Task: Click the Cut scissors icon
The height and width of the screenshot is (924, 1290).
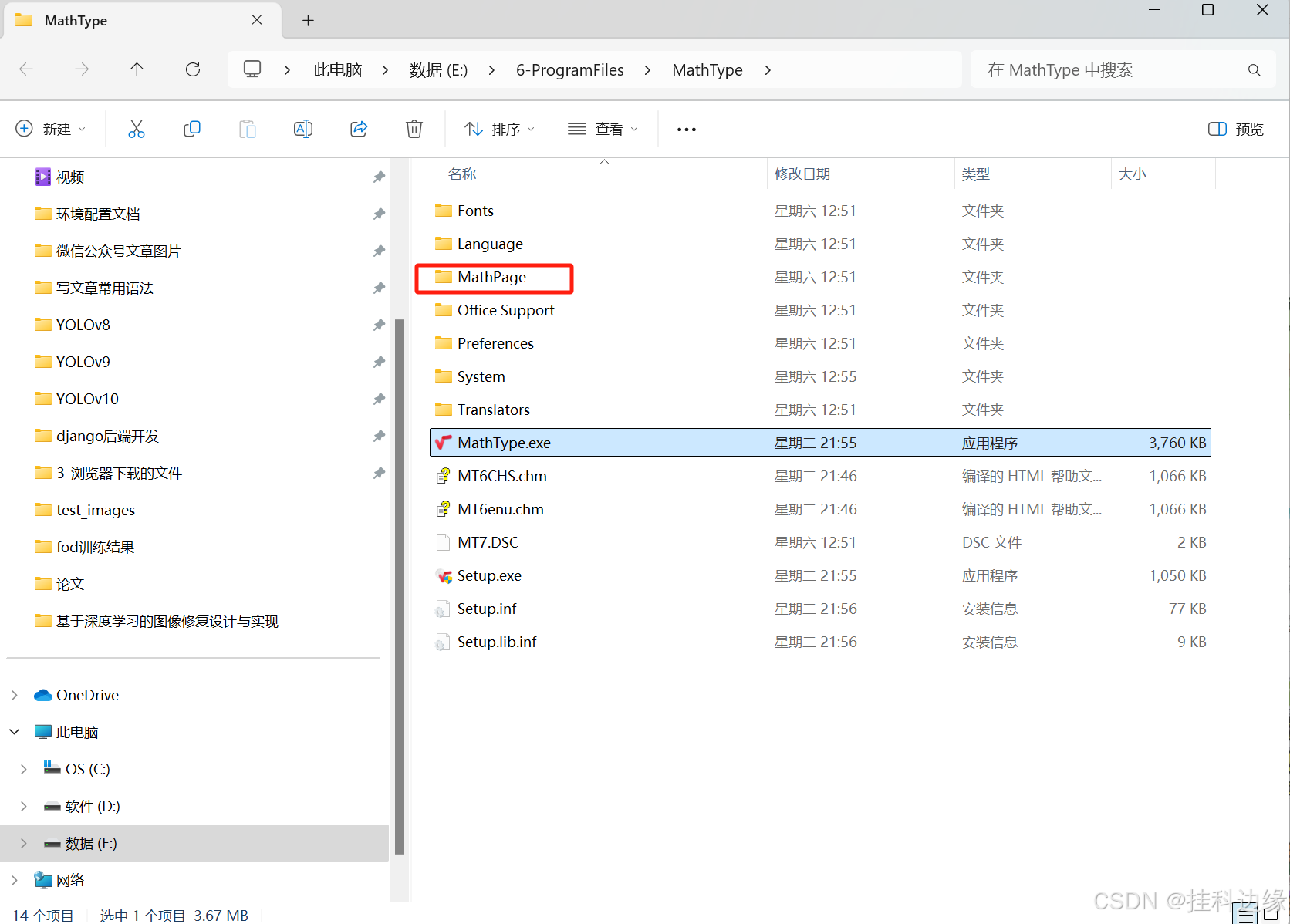Action: coord(137,129)
